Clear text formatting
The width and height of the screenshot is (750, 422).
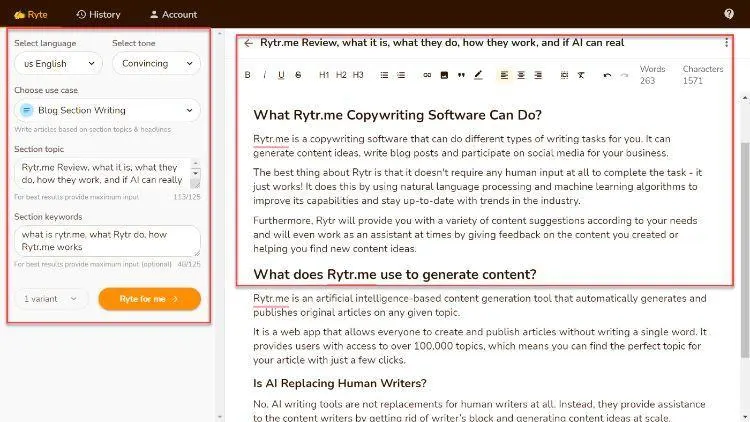pos(581,75)
